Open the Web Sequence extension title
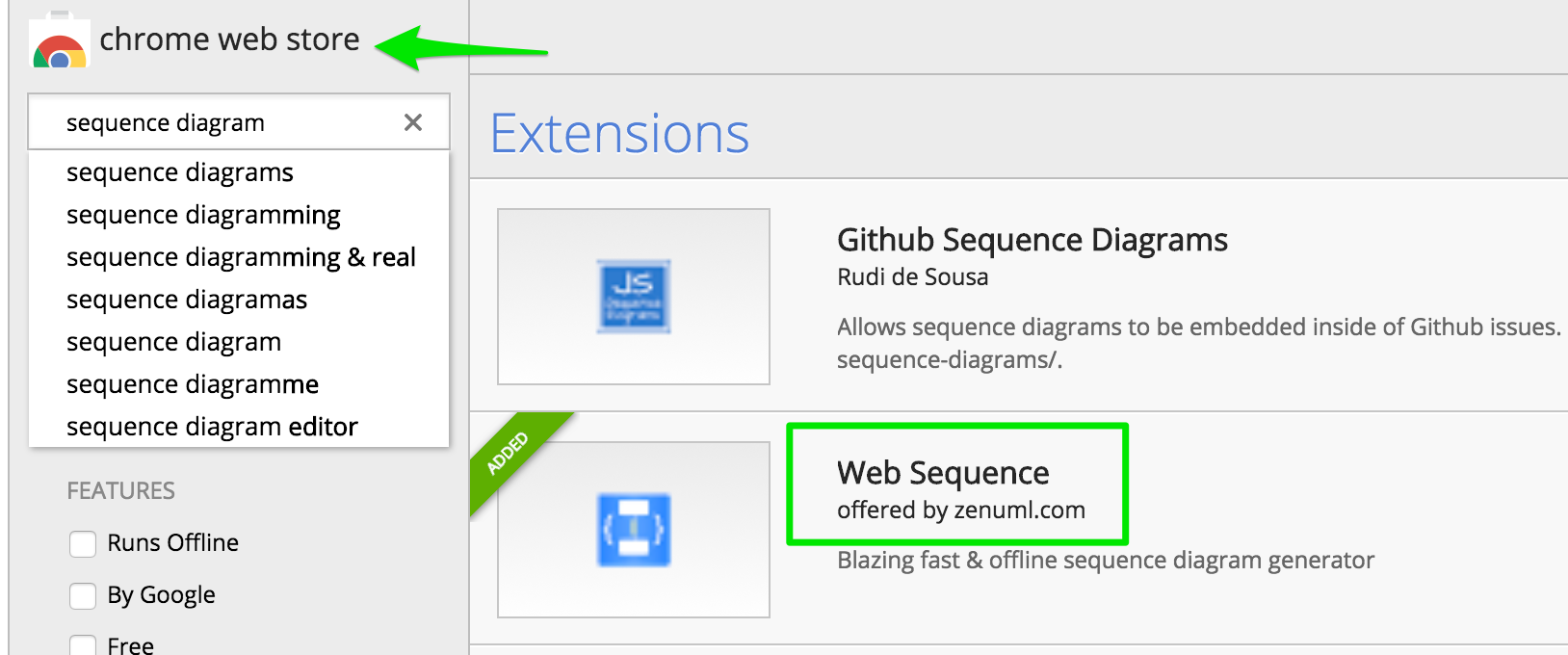Image resolution: width=1568 pixels, height=655 pixels. (x=943, y=473)
